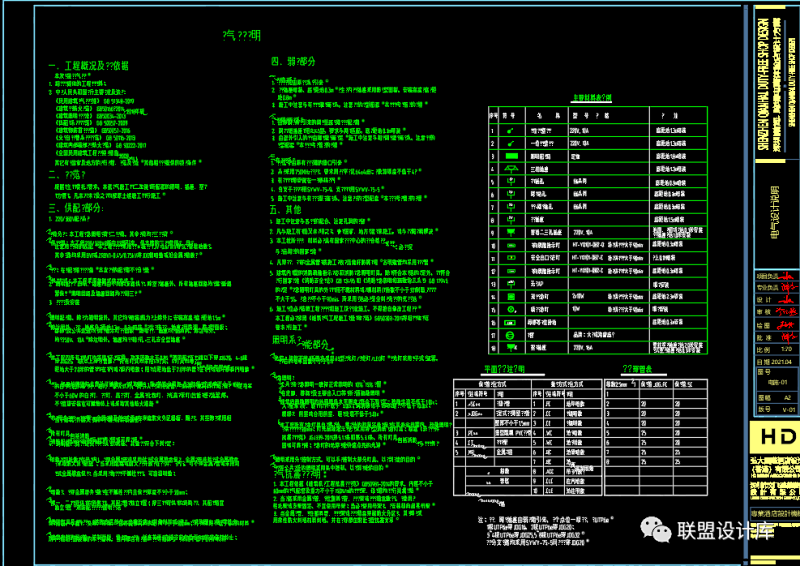Click the circular symbol in legend row 17
The width and height of the screenshot is (800, 566).
pyautogui.click(x=510, y=335)
